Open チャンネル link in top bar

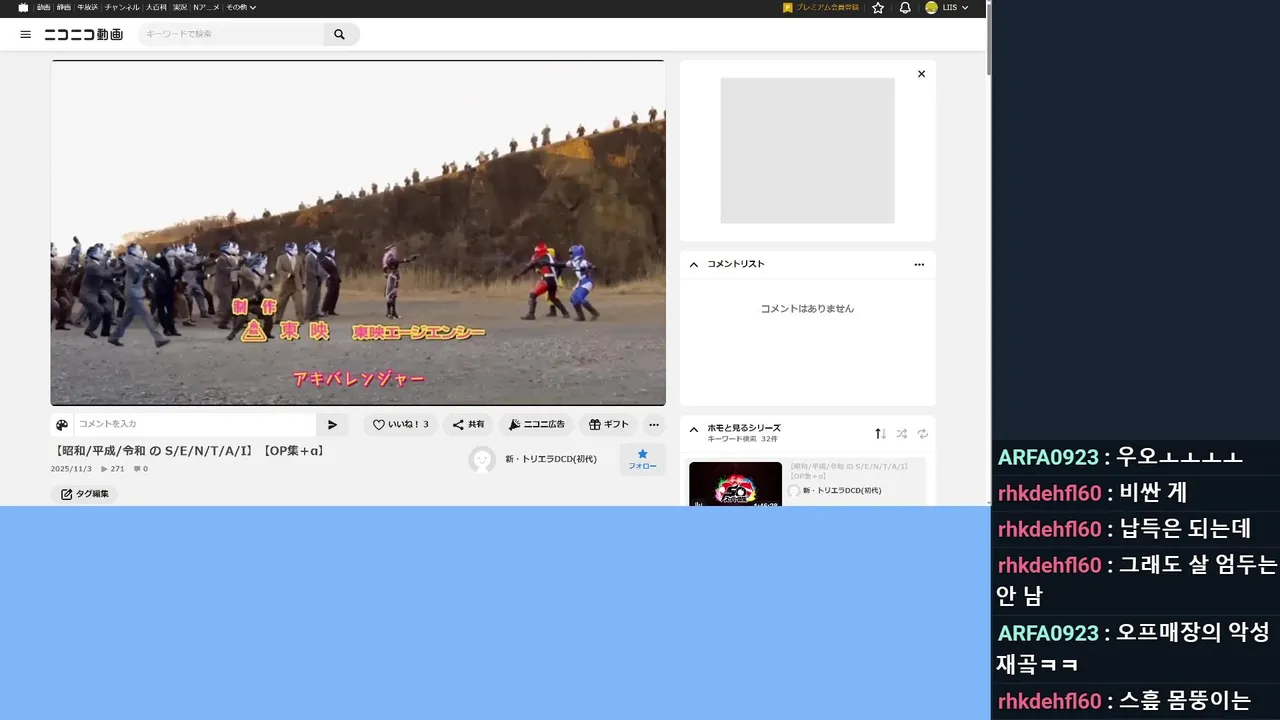click(x=122, y=7)
